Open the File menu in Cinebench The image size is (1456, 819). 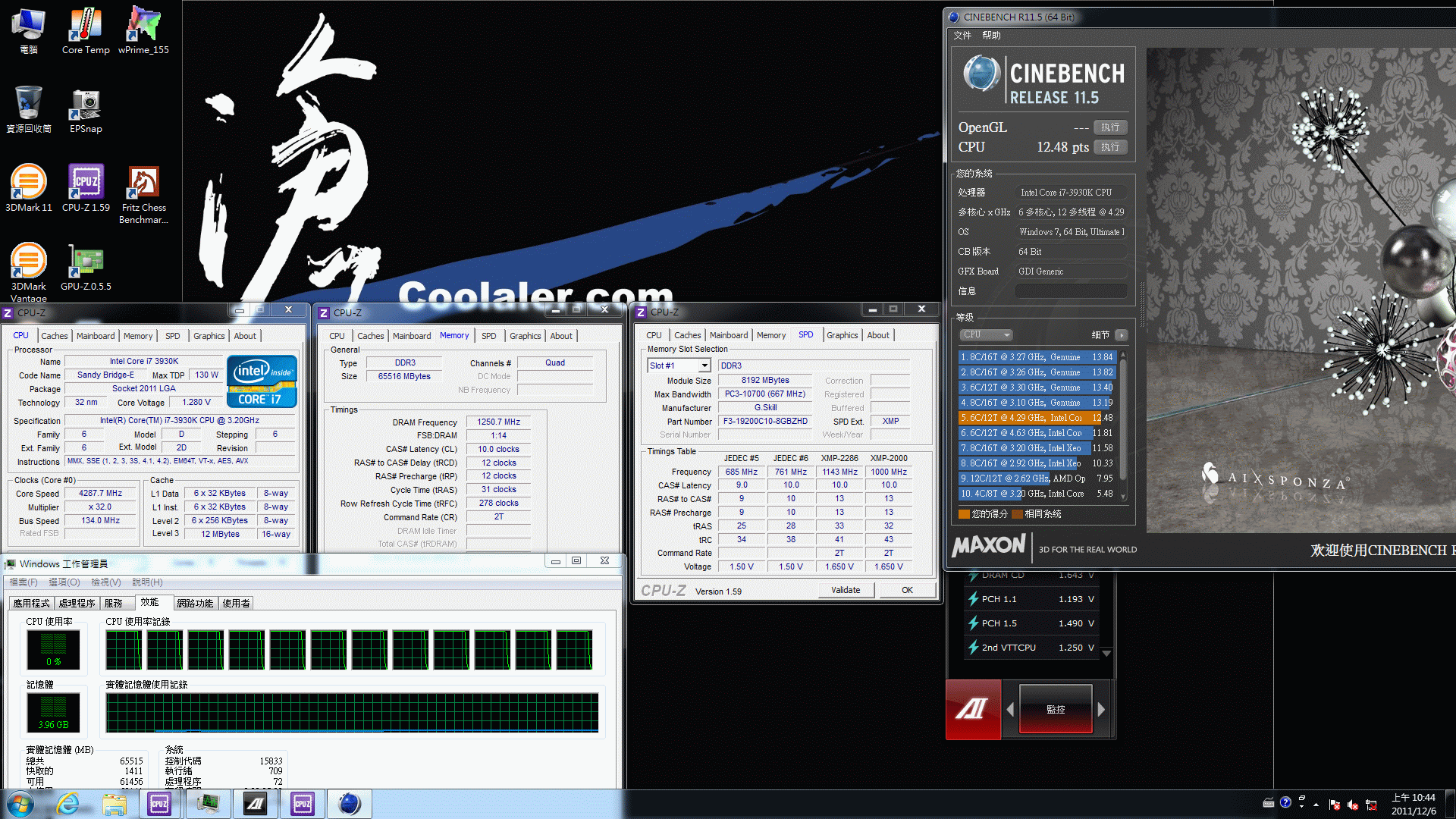pos(962,35)
